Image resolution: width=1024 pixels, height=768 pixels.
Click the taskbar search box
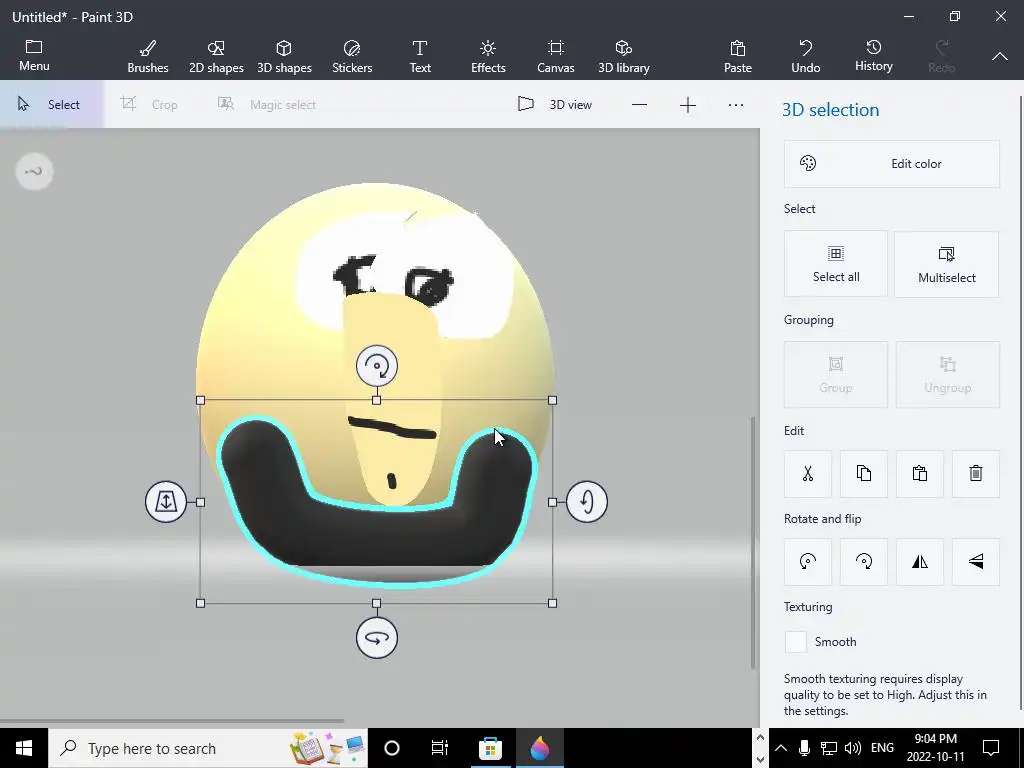208,748
